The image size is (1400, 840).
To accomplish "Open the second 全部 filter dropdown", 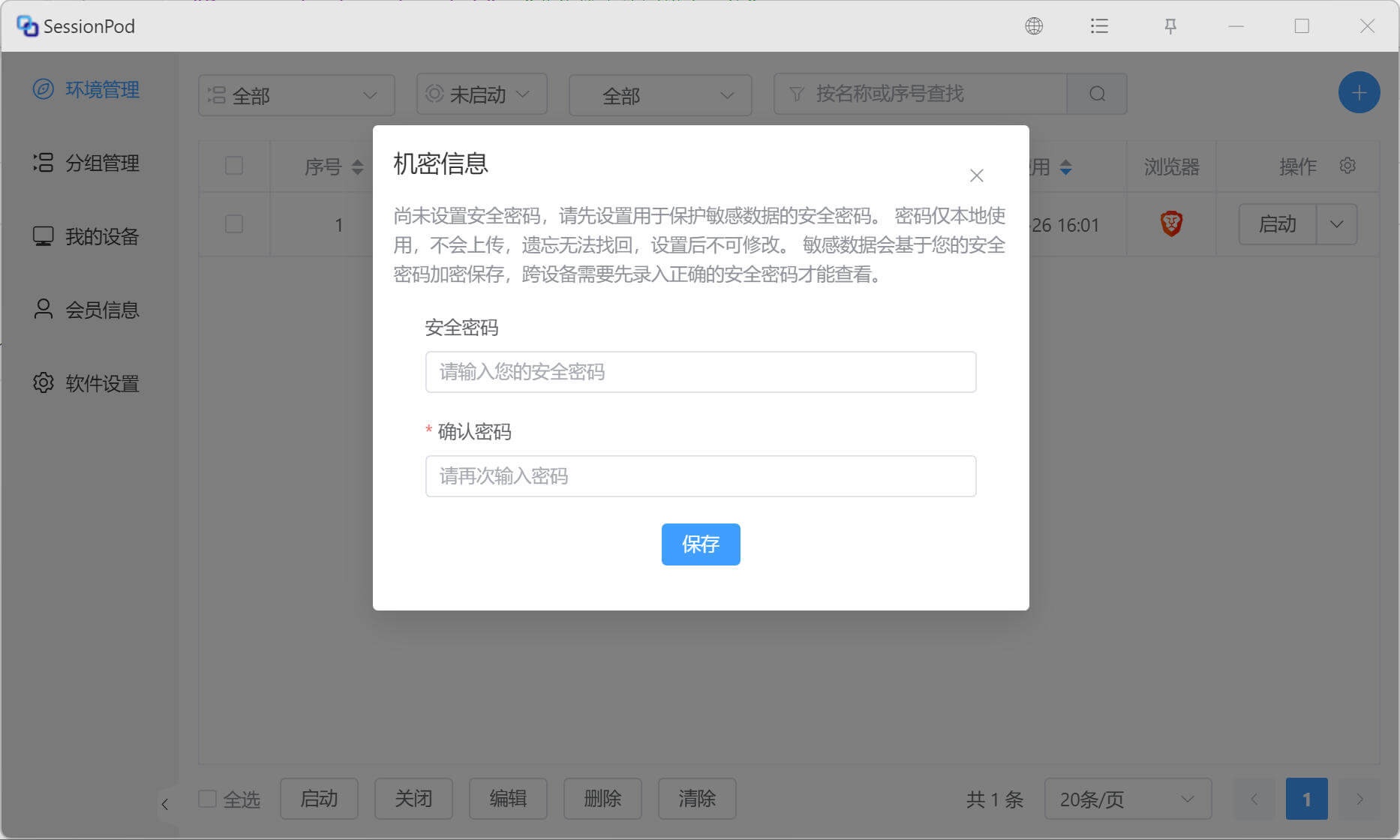I will 660,95.
